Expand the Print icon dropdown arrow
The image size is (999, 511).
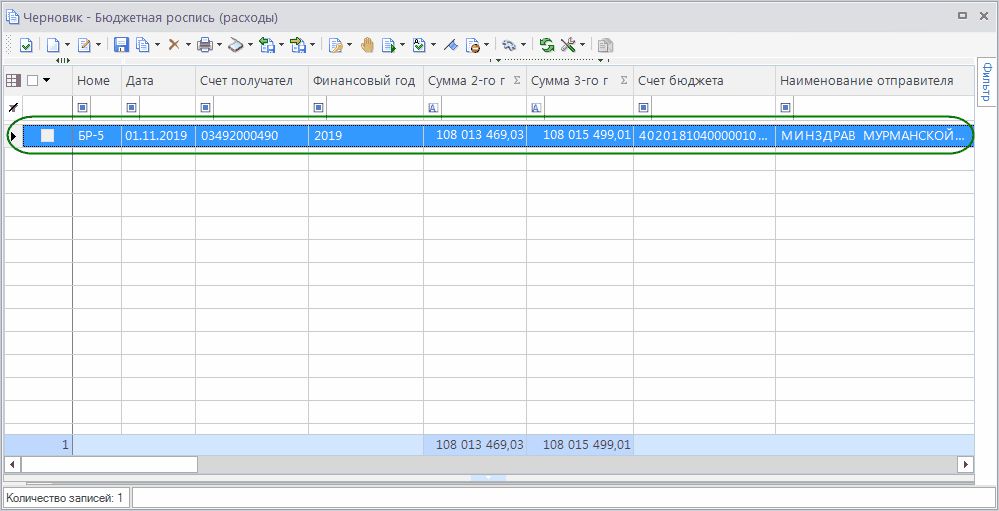[x=218, y=45]
